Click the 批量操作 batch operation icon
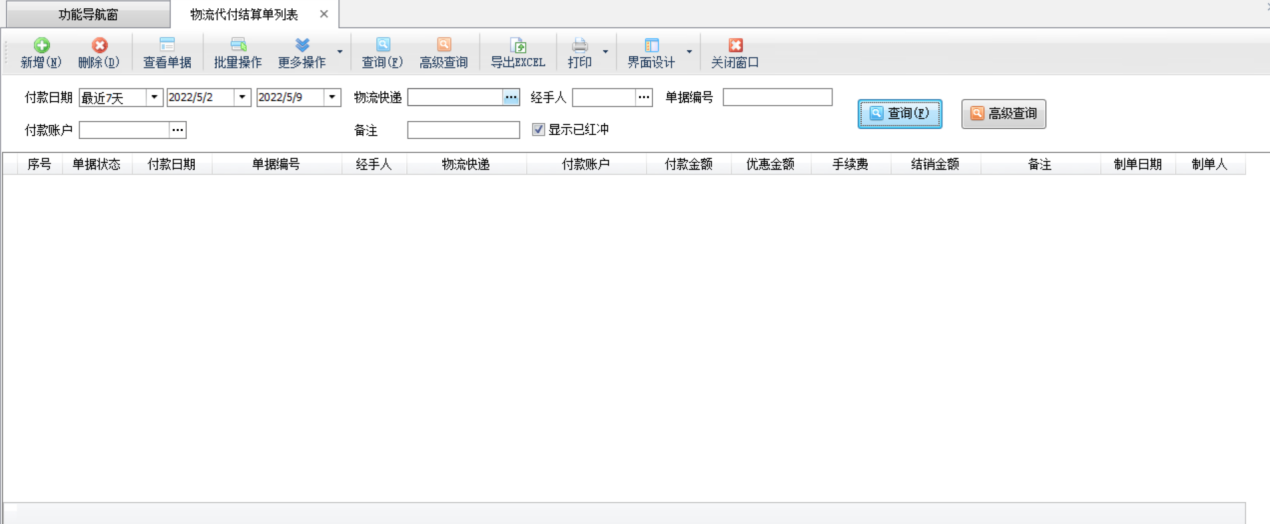The image size is (1270, 524). (238, 46)
